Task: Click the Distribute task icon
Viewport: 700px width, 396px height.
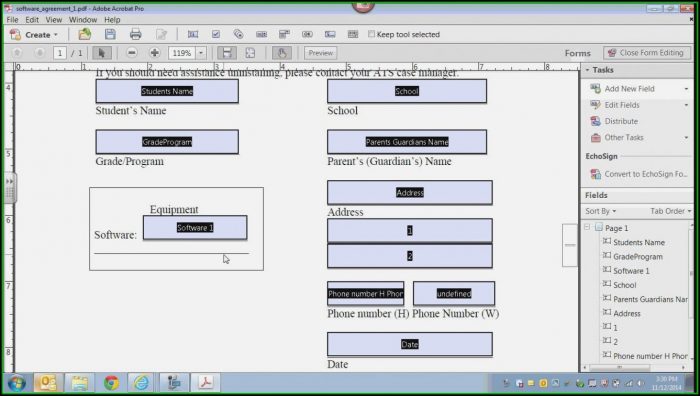Action: coord(596,121)
